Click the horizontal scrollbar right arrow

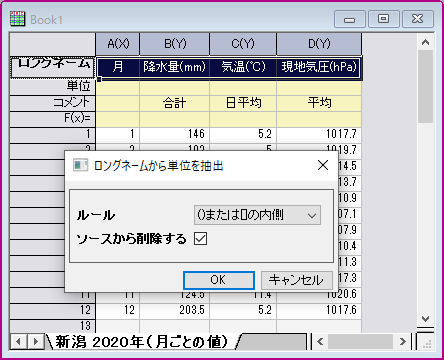click(403, 341)
